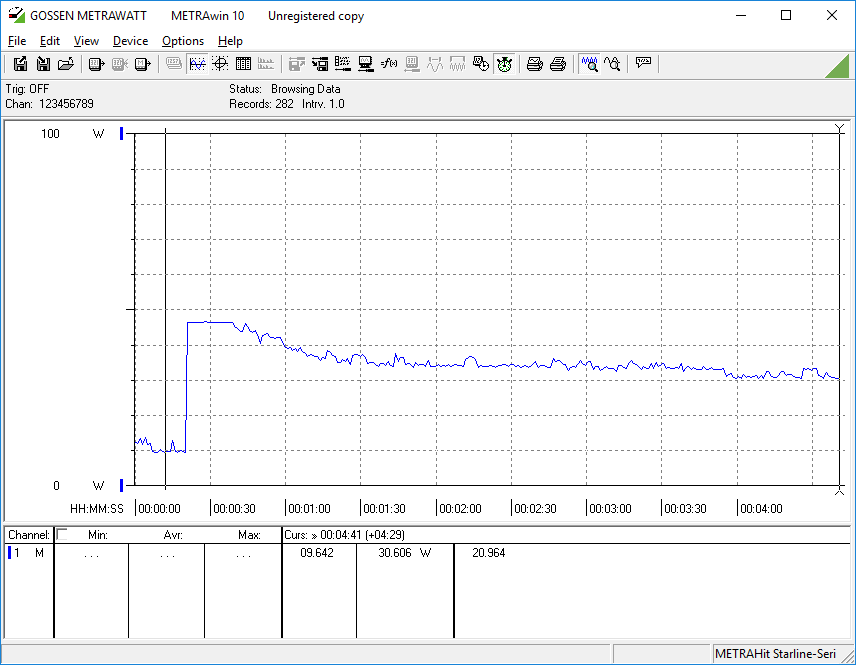This screenshot has width=856, height=665.
Task: Click the read-from-device meter icon
Action: [96, 64]
